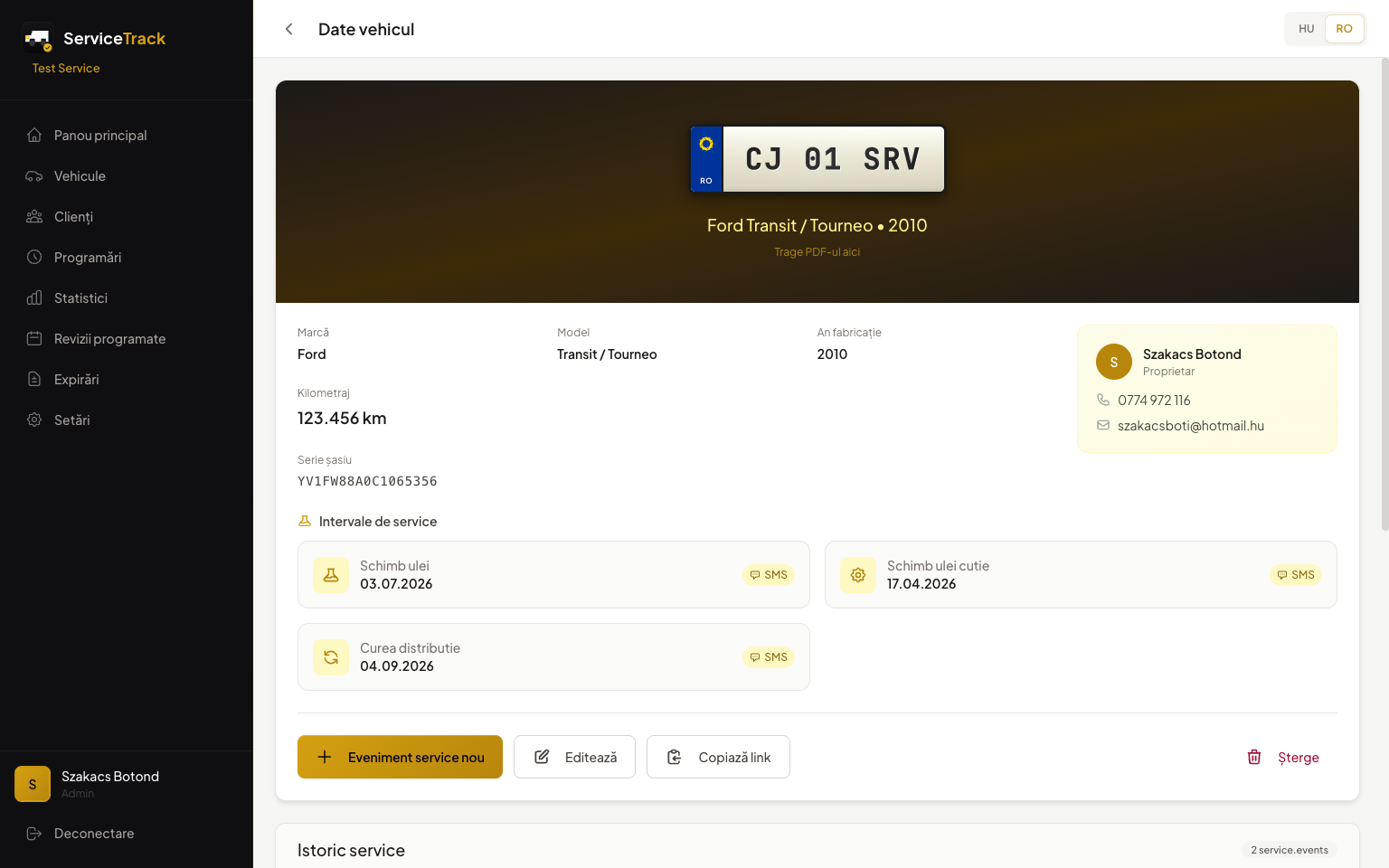Click the ServiceTrack logo icon
1389x868 pixels.
click(x=38, y=39)
